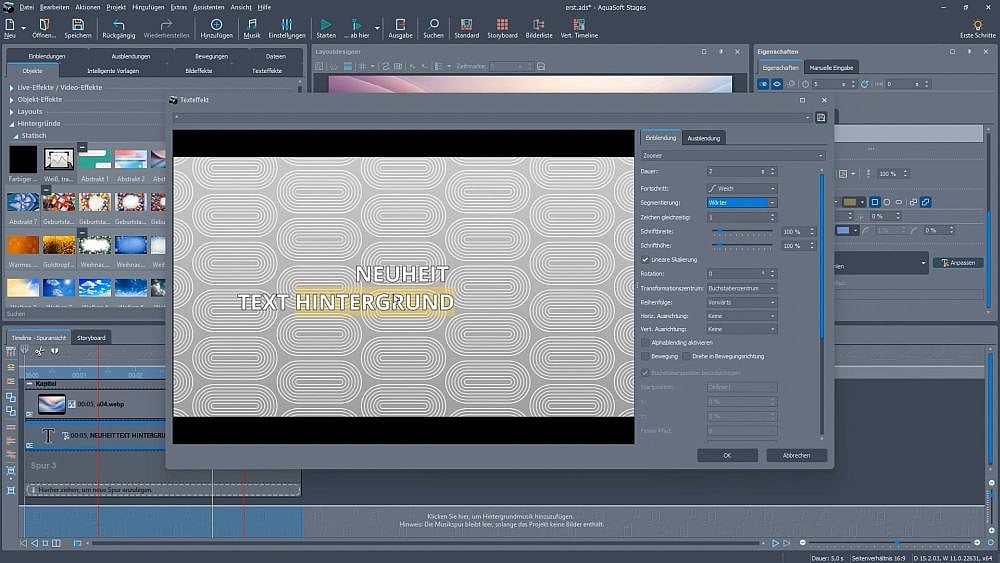Viewport: 1000px width, 563px height.
Task: Open the Reihenfolge dropdown set to Vorwärts
Action: pyautogui.click(x=741, y=301)
